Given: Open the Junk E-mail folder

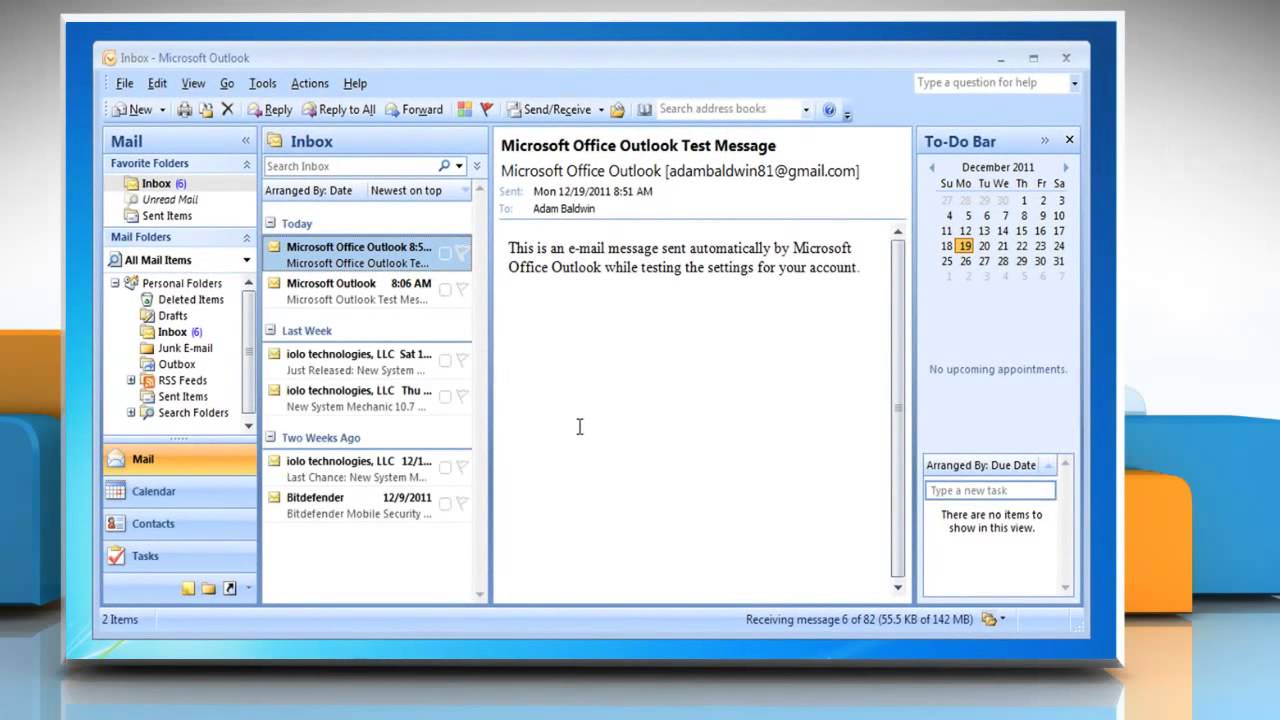Looking at the screenshot, I should pyautogui.click(x=176, y=348).
